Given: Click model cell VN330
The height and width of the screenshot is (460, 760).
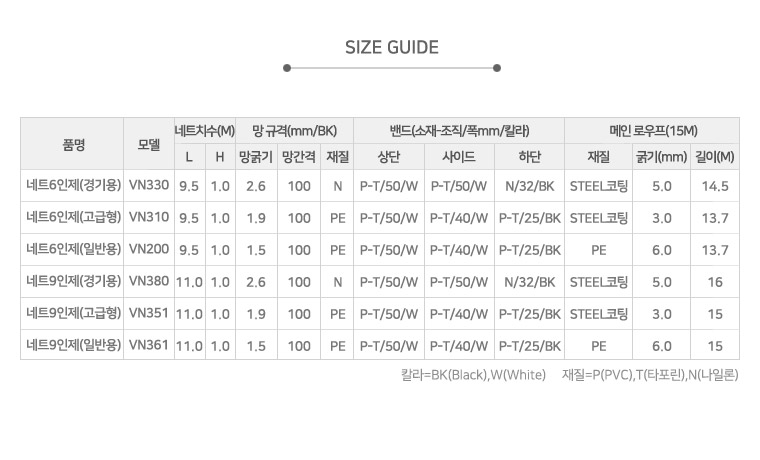Looking at the screenshot, I should coord(149,185).
